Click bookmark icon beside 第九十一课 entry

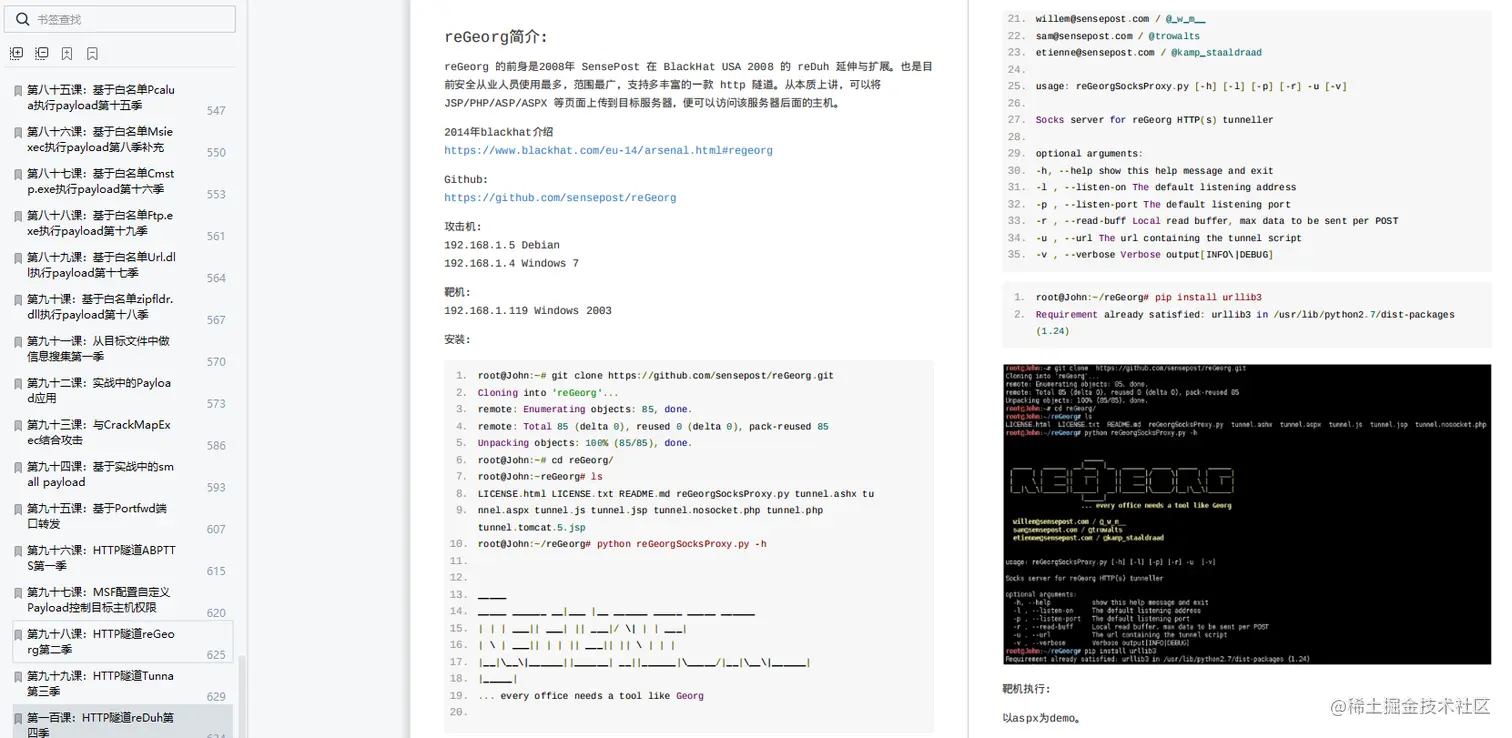(x=18, y=342)
